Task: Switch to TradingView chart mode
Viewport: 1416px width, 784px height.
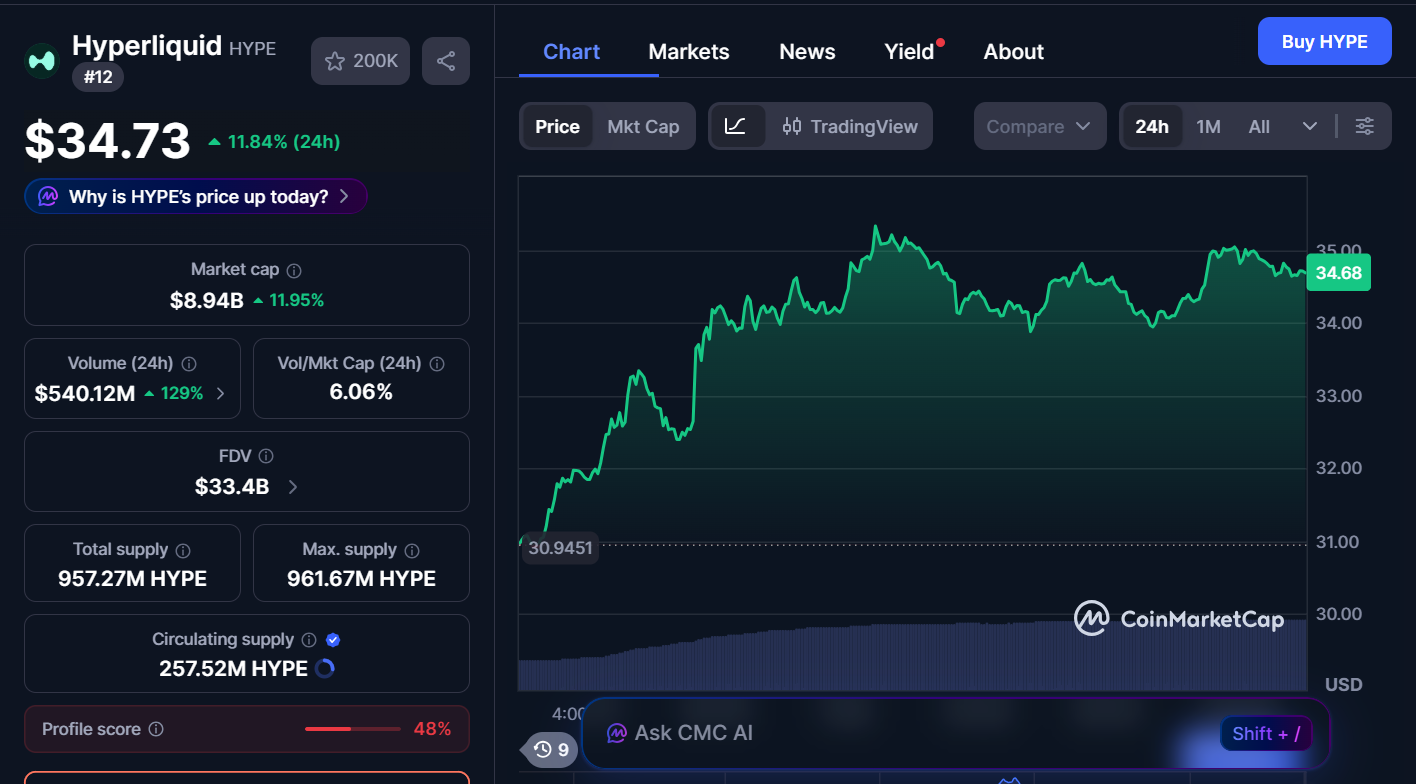Action: [850, 126]
